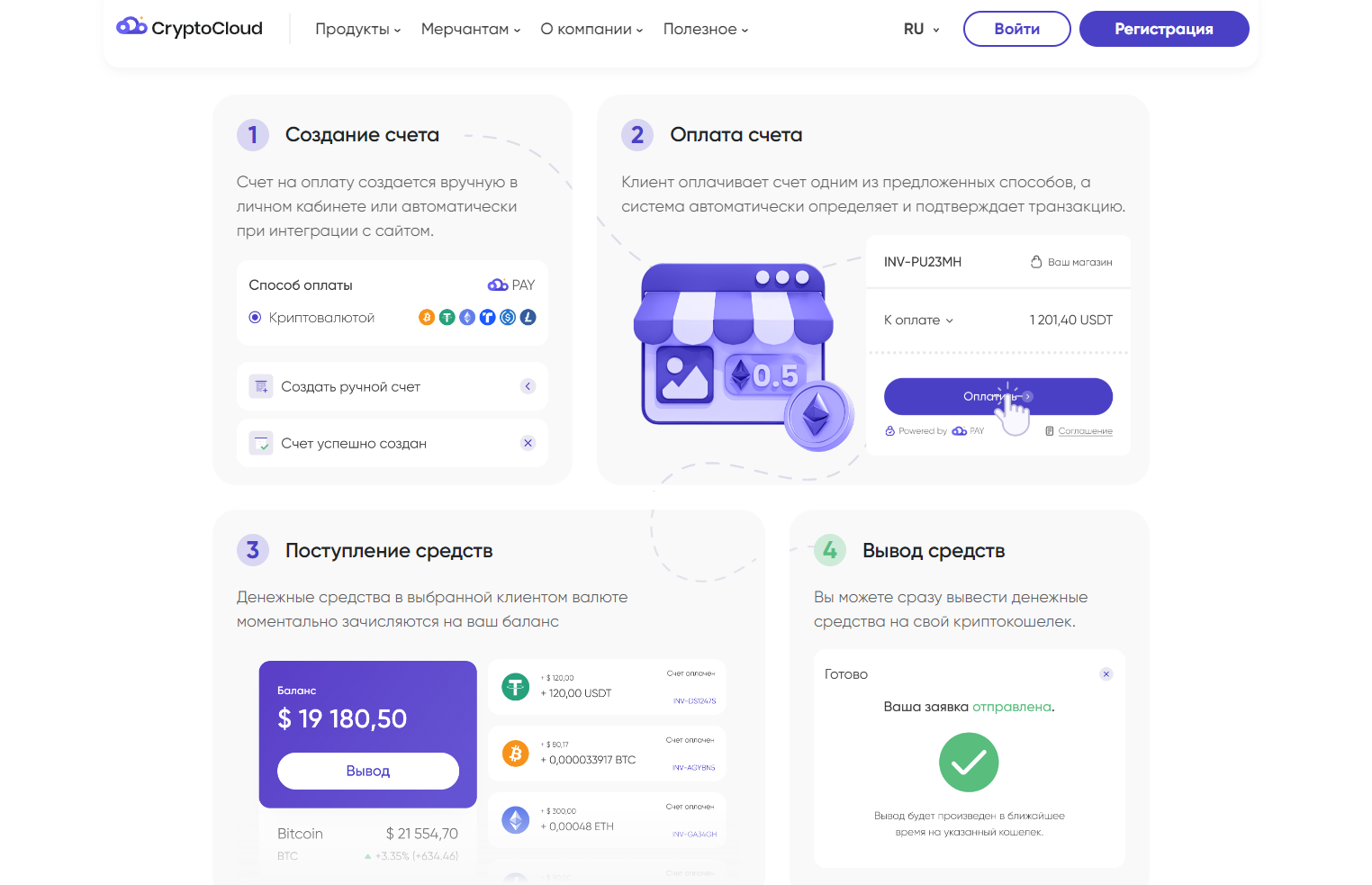1372x885 pixels.
Task: Click the Ваш магазин label
Action: [1080, 262]
